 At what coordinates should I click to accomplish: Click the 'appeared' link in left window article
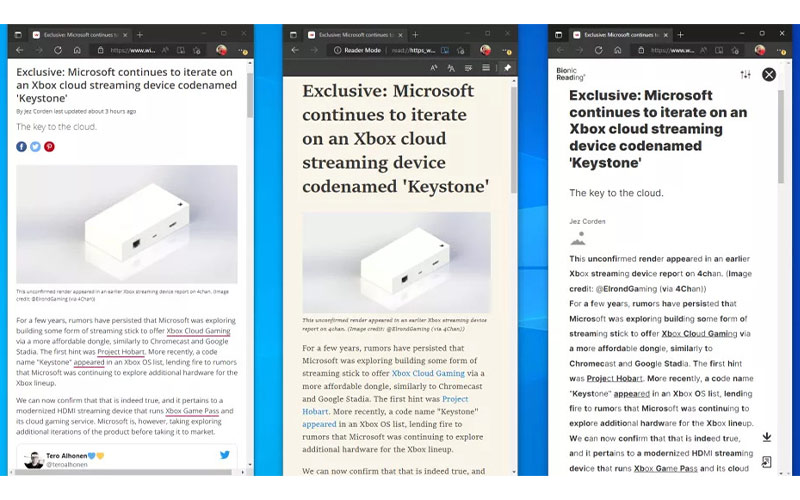89,362
